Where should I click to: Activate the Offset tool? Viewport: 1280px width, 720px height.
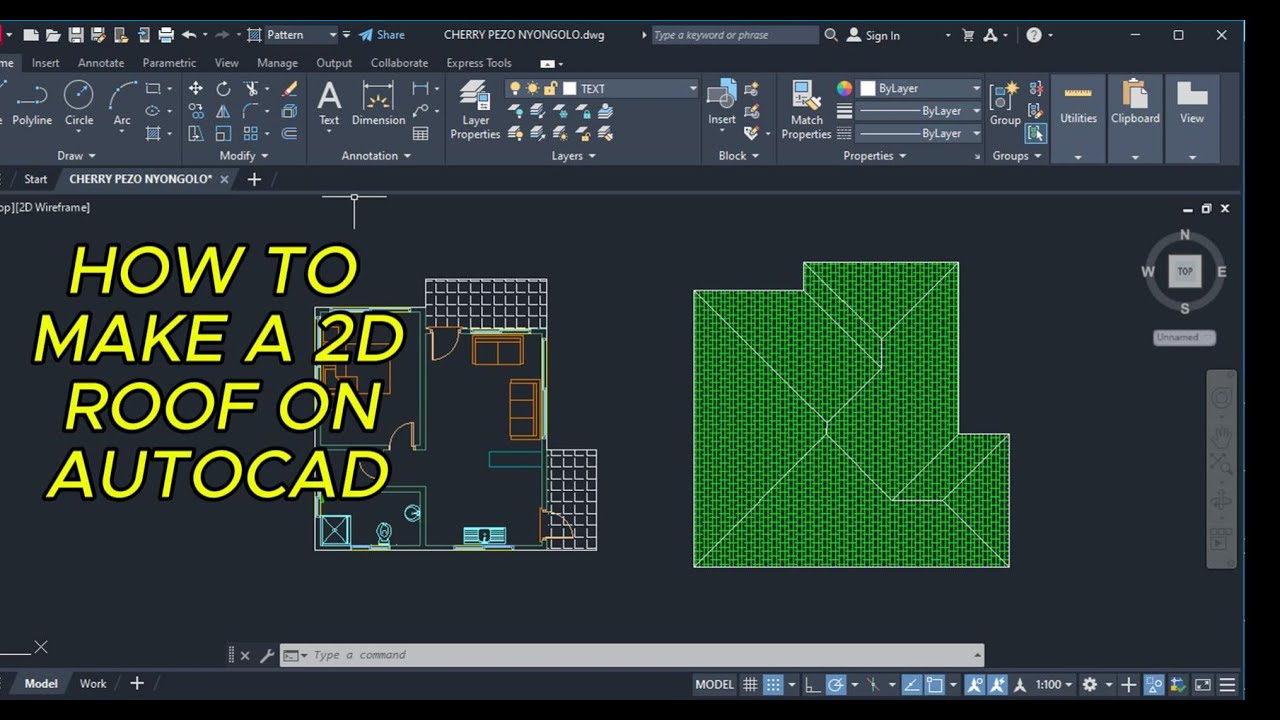pyautogui.click(x=290, y=133)
